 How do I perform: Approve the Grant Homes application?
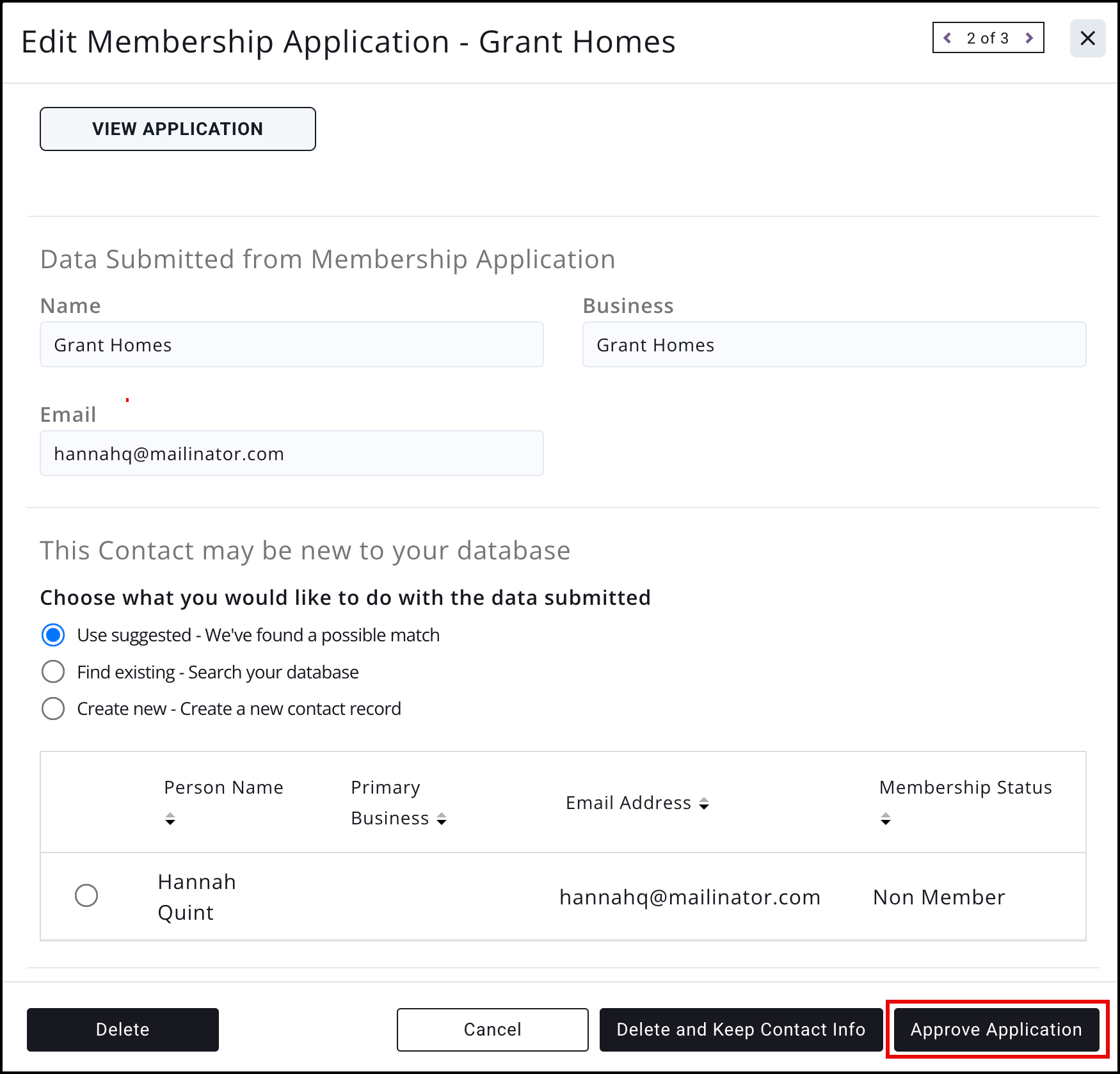(x=996, y=1029)
